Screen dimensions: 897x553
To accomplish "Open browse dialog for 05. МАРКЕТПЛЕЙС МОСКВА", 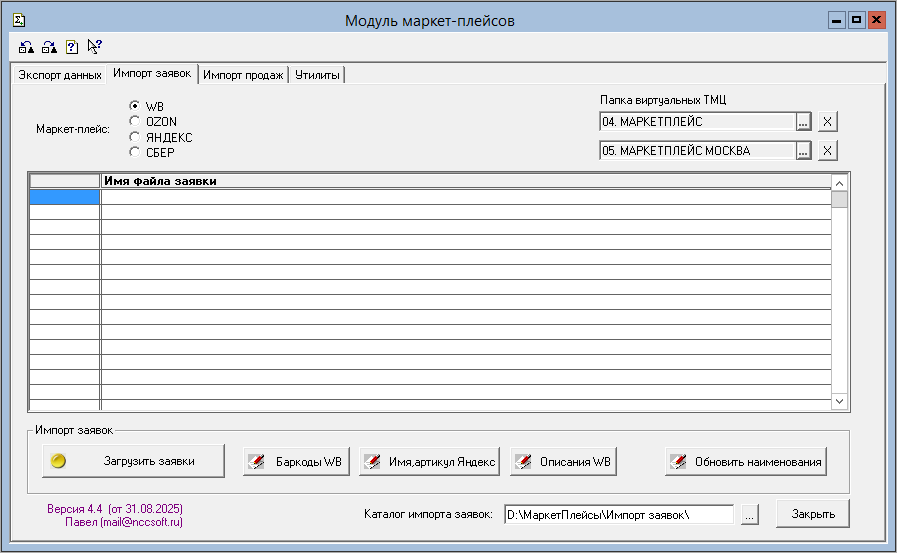I will pyautogui.click(x=803, y=151).
